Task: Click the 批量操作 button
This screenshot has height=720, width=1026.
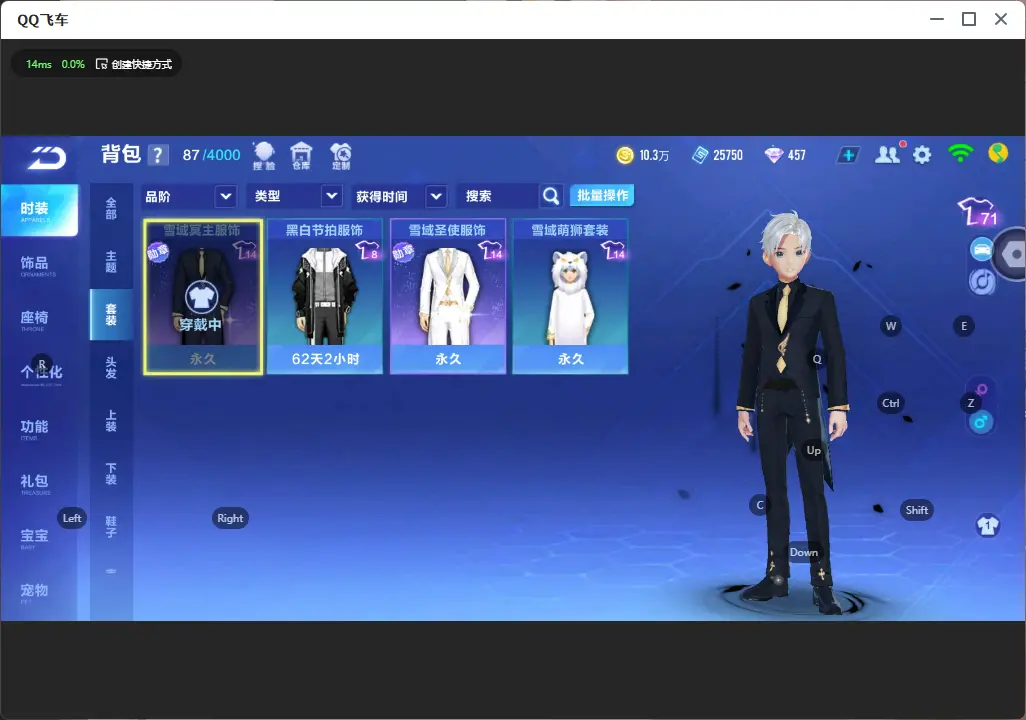Action: [602, 195]
